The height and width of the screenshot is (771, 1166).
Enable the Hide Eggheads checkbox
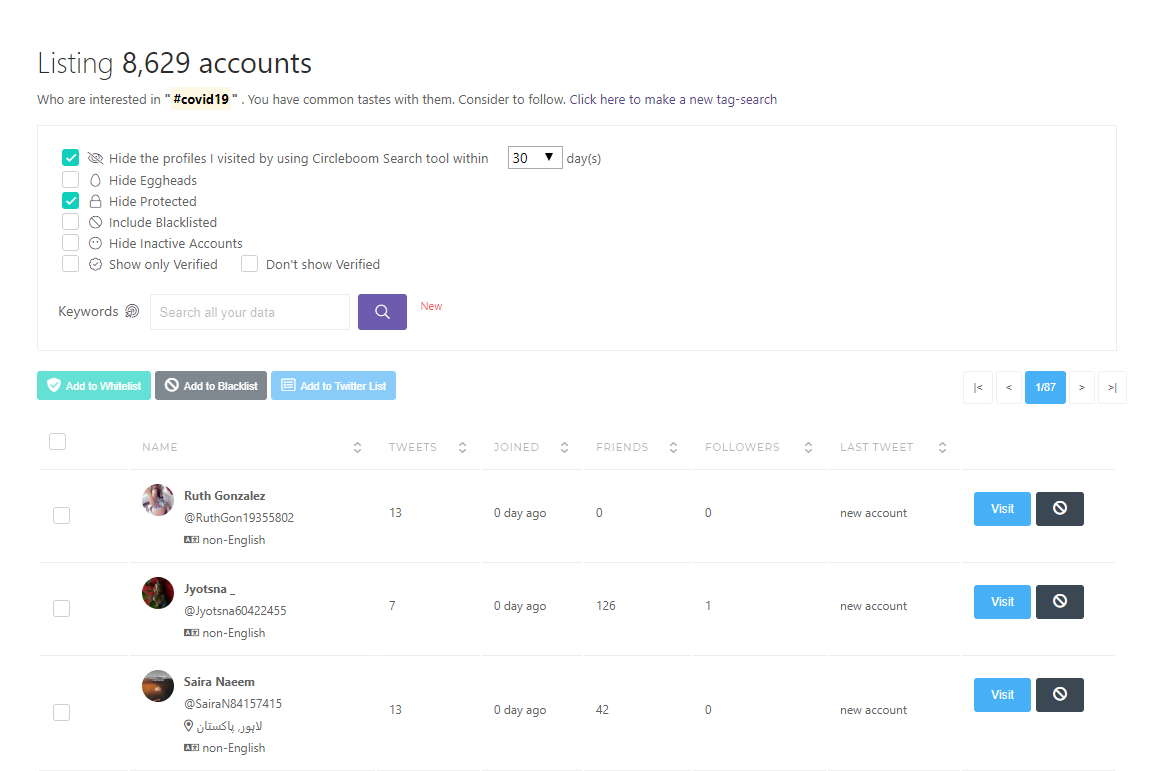click(71, 180)
